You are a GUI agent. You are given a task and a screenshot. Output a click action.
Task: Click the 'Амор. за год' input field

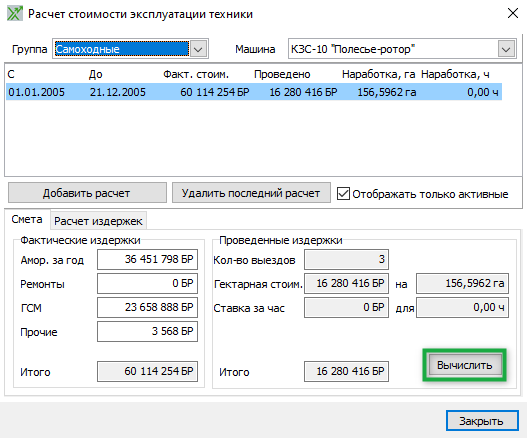pos(148,259)
